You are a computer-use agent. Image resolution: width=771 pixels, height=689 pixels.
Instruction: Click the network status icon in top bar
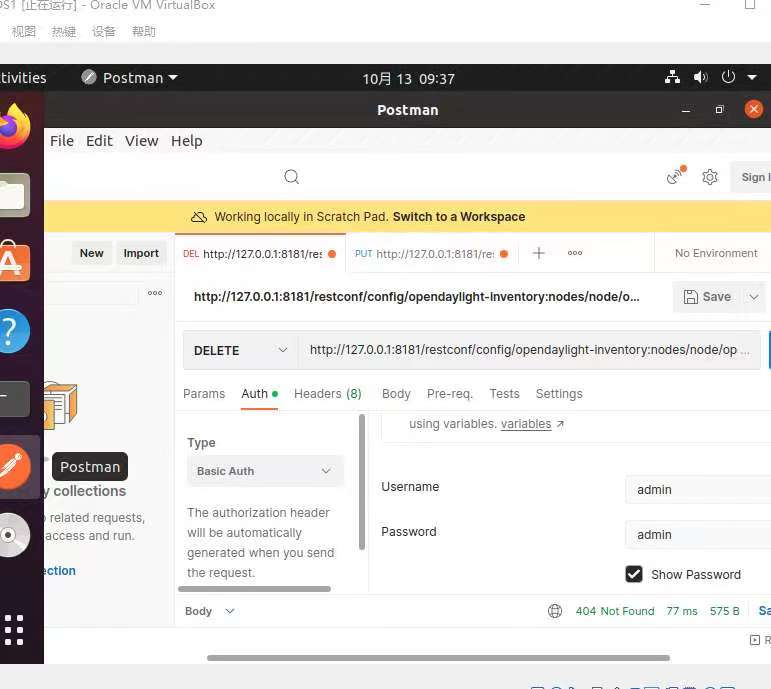click(672, 77)
